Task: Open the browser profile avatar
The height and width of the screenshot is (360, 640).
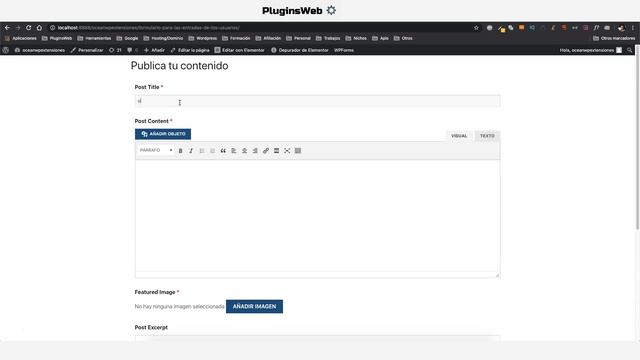Action: point(621,28)
